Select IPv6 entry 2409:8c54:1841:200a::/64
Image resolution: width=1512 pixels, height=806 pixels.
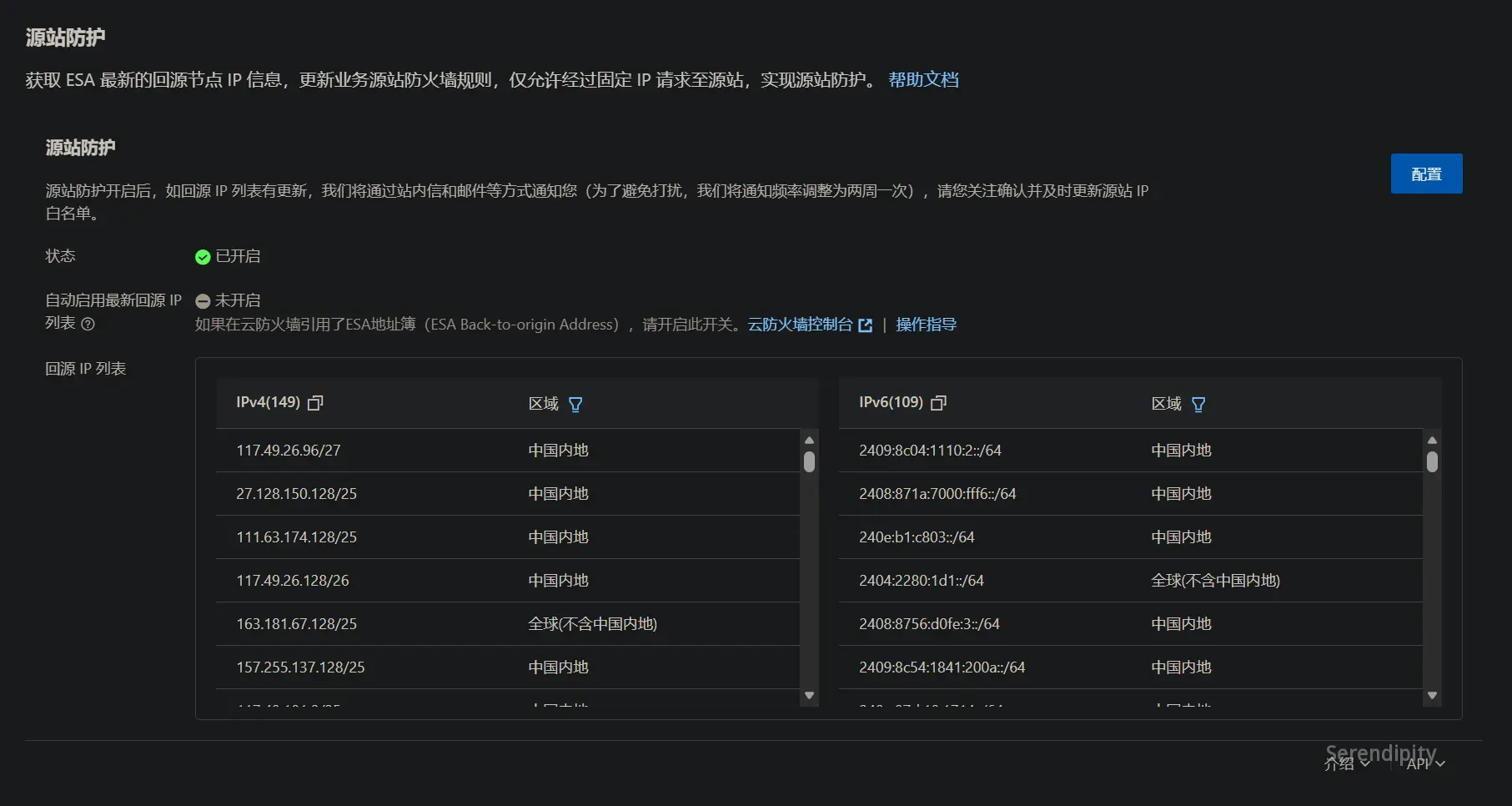pyautogui.click(x=942, y=667)
